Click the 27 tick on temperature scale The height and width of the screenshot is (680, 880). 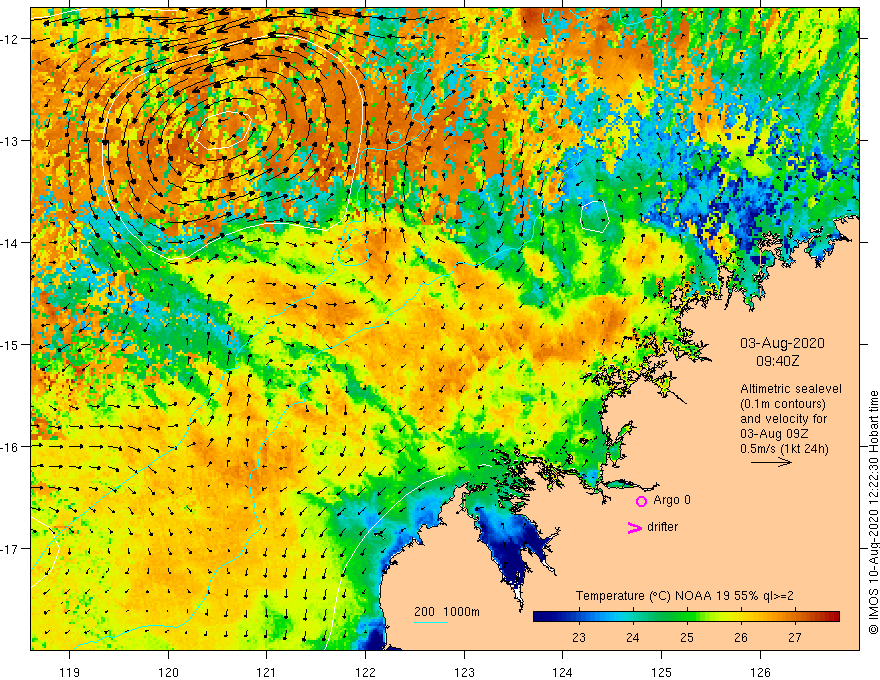pos(795,638)
